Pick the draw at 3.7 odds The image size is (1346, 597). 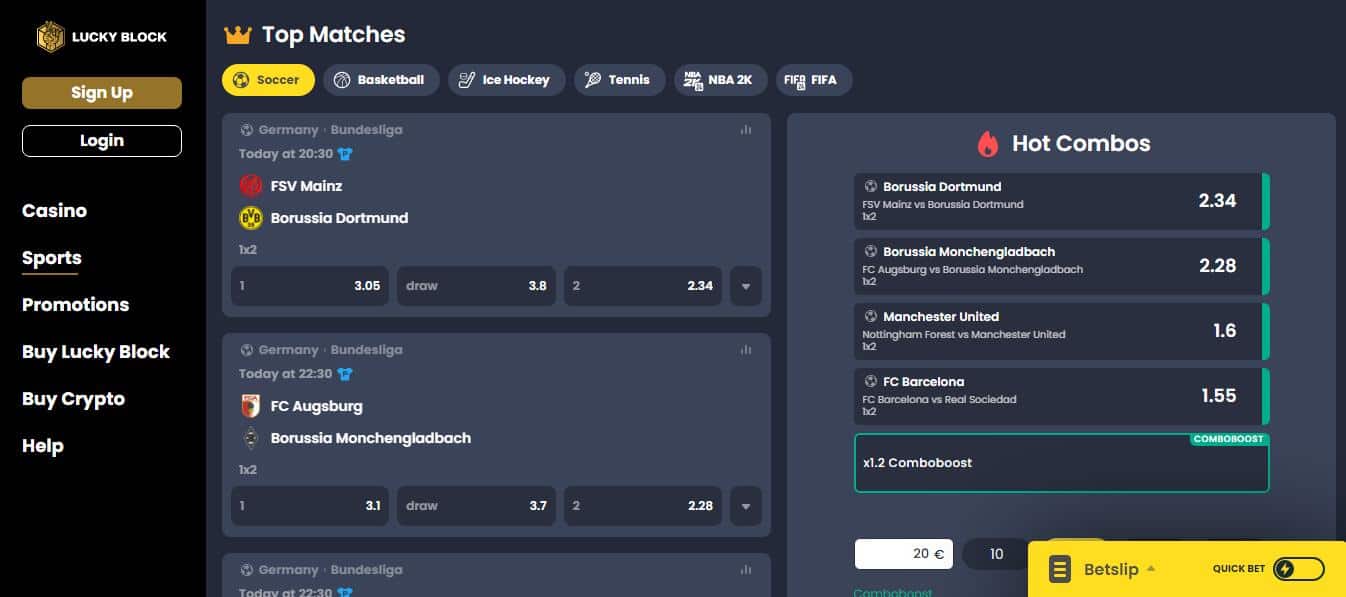(476, 506)
